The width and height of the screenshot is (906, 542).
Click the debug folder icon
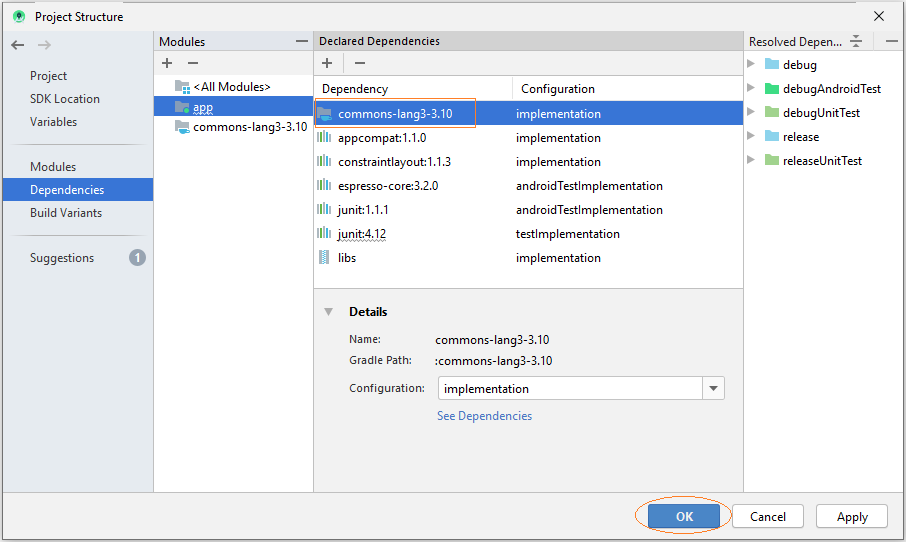click(x=772, y=64)
